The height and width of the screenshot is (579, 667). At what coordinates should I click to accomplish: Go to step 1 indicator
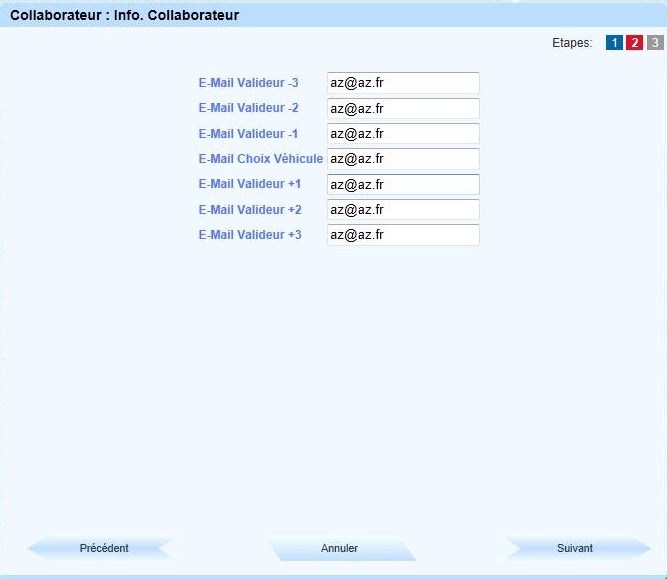coord(614,43)
